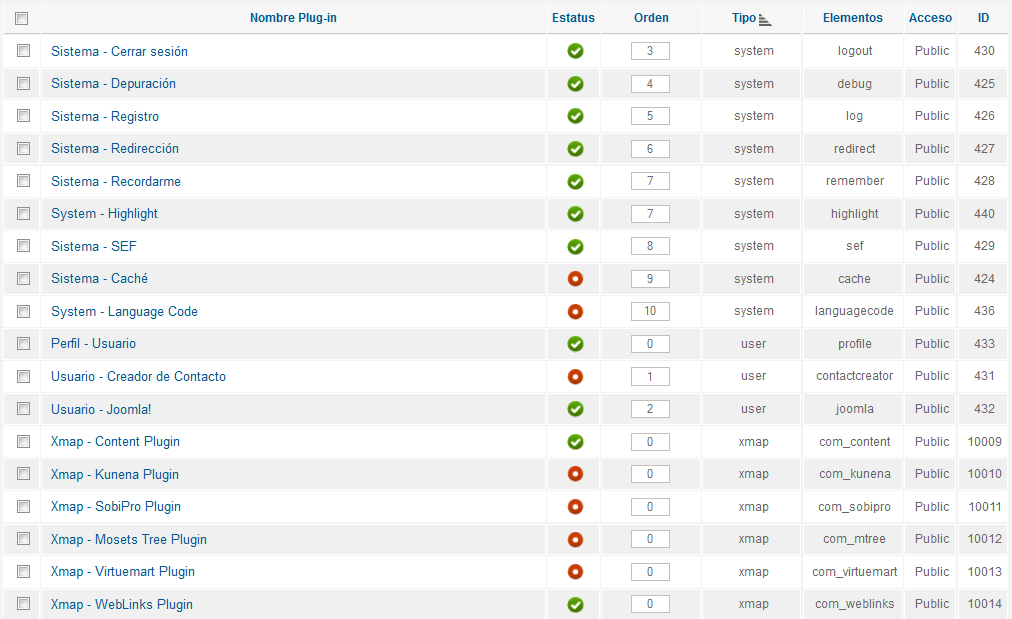The image size is (1012, 619).
Task: Disable Sistema - SEF via status icon
Action: (575, 247)
